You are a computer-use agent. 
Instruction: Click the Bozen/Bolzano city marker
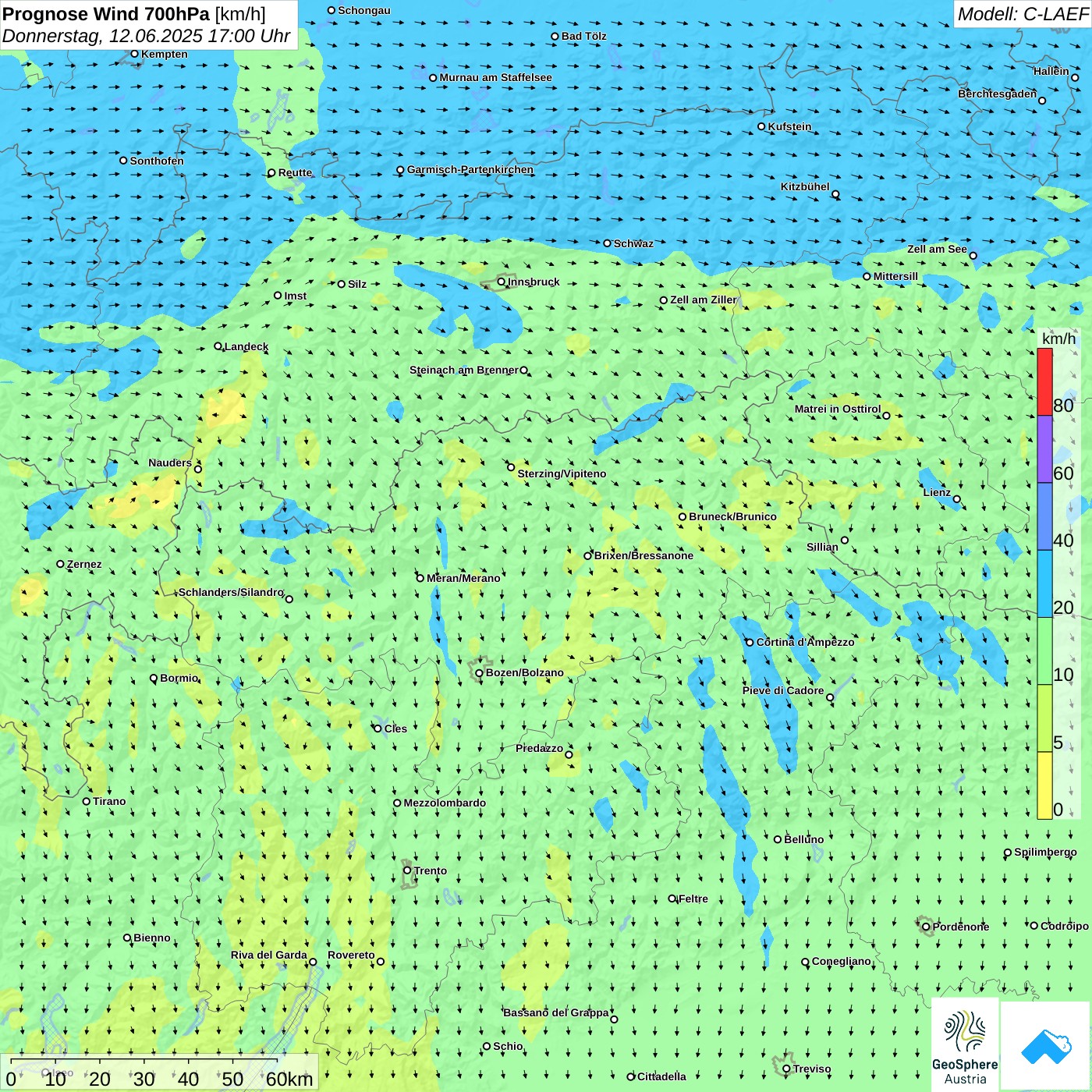tap(479, 672)
